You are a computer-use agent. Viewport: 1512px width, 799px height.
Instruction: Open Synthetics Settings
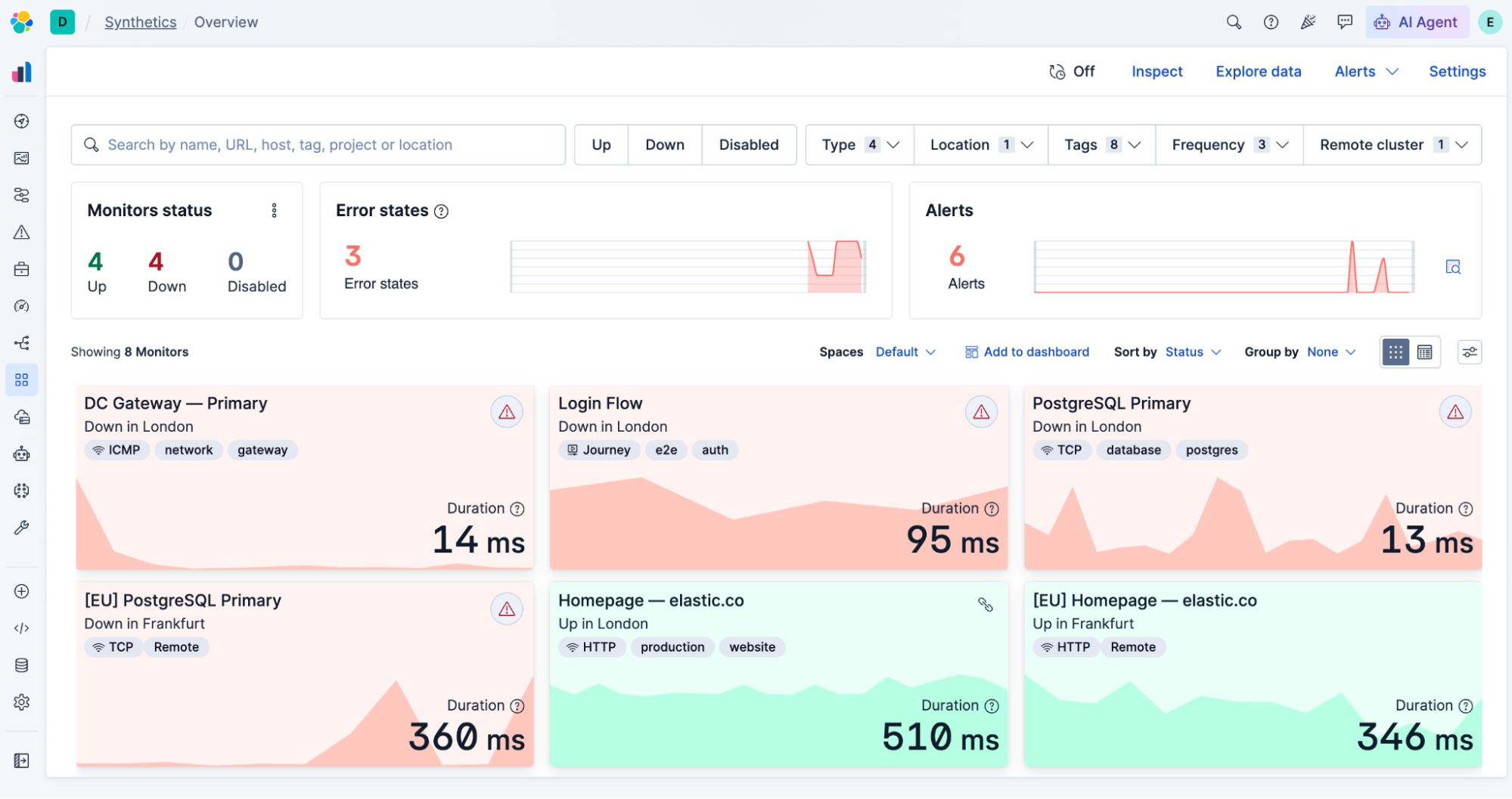(1457, 71)
